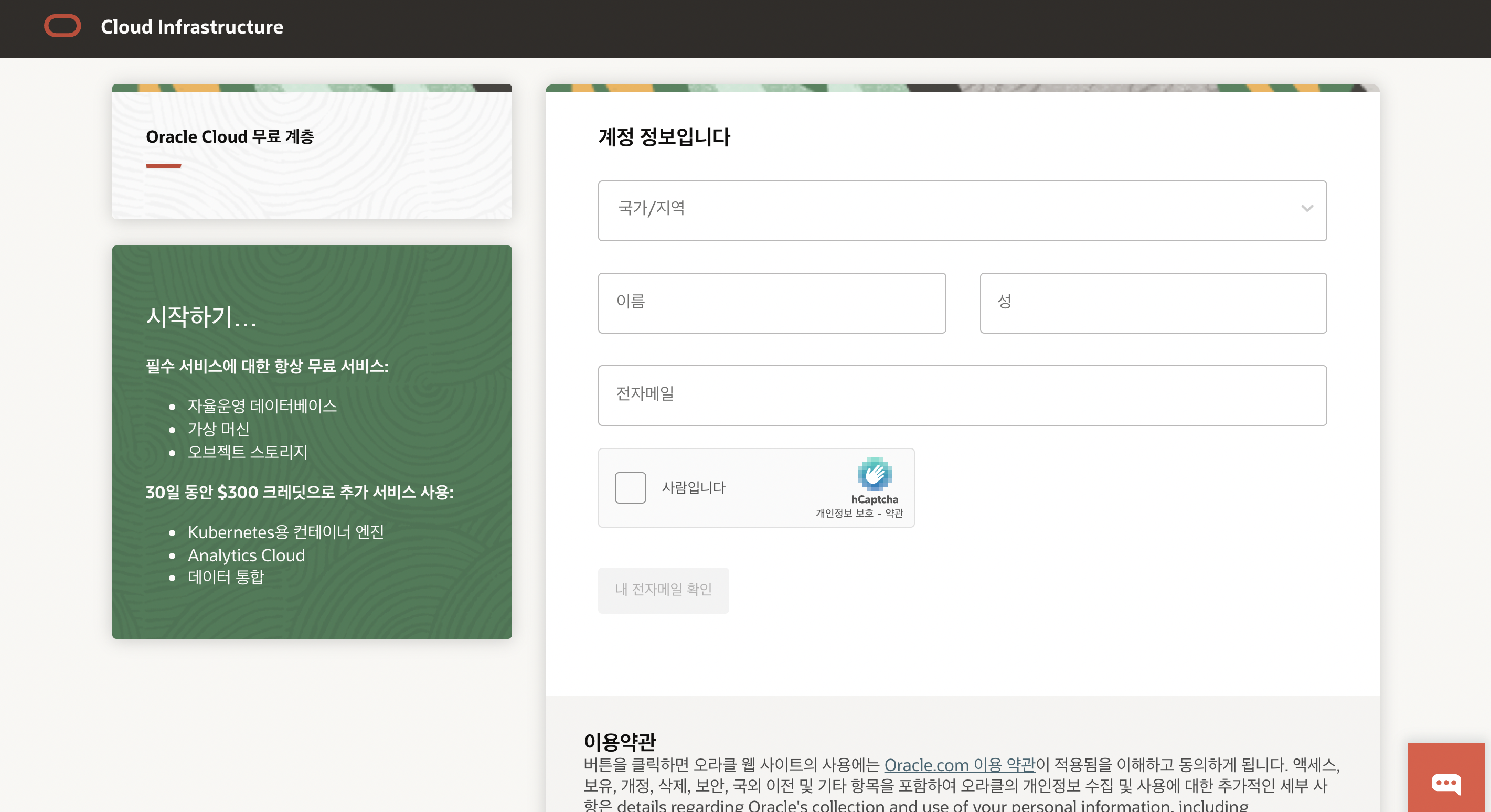Screen dimensions: 1491x812
Task: Click the Oracle Cloud 무료 계층 heading
Action: [230, 136]
